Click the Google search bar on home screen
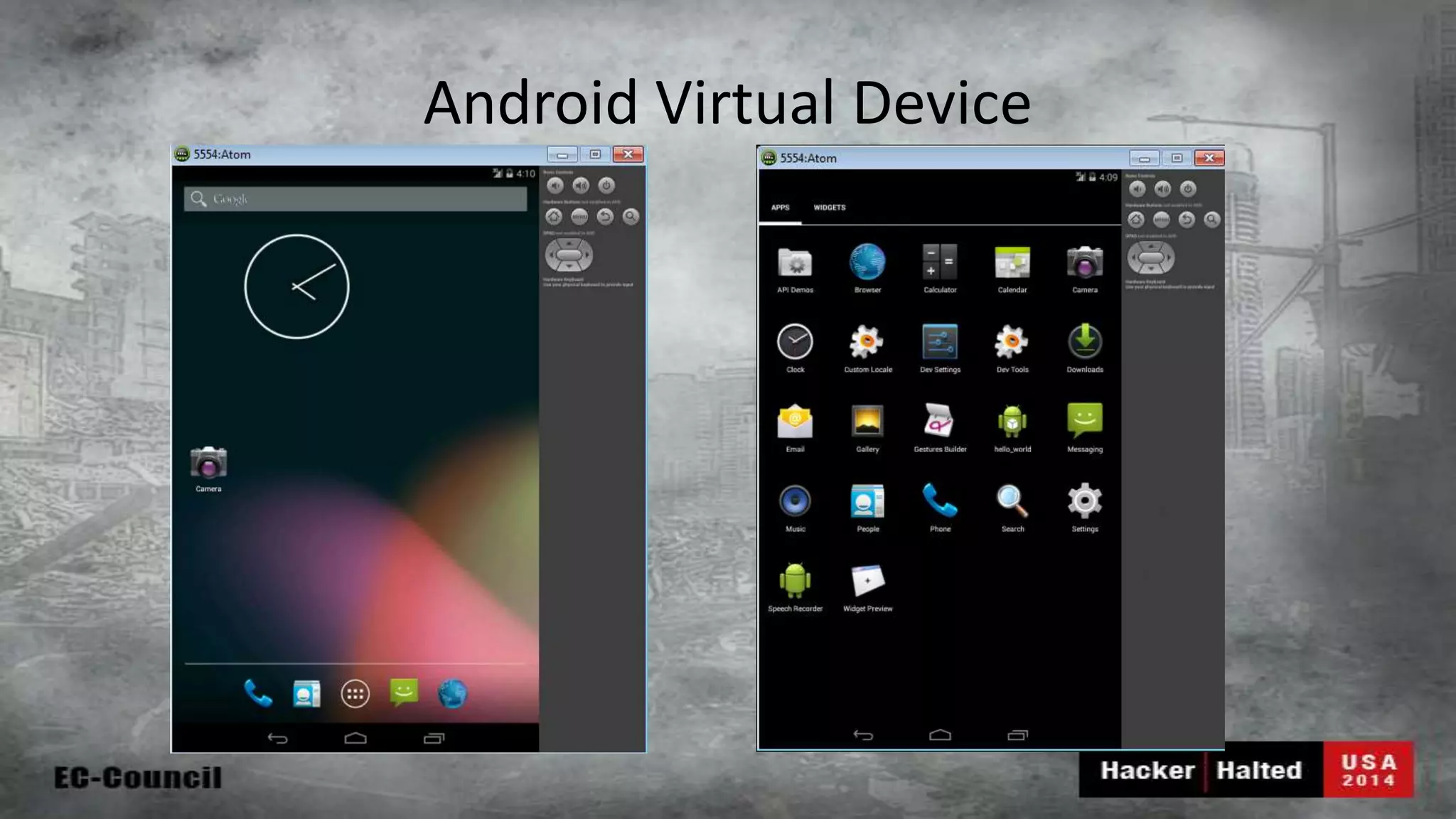The height and width of the screenshot is (819, 1456). [355, 199]
